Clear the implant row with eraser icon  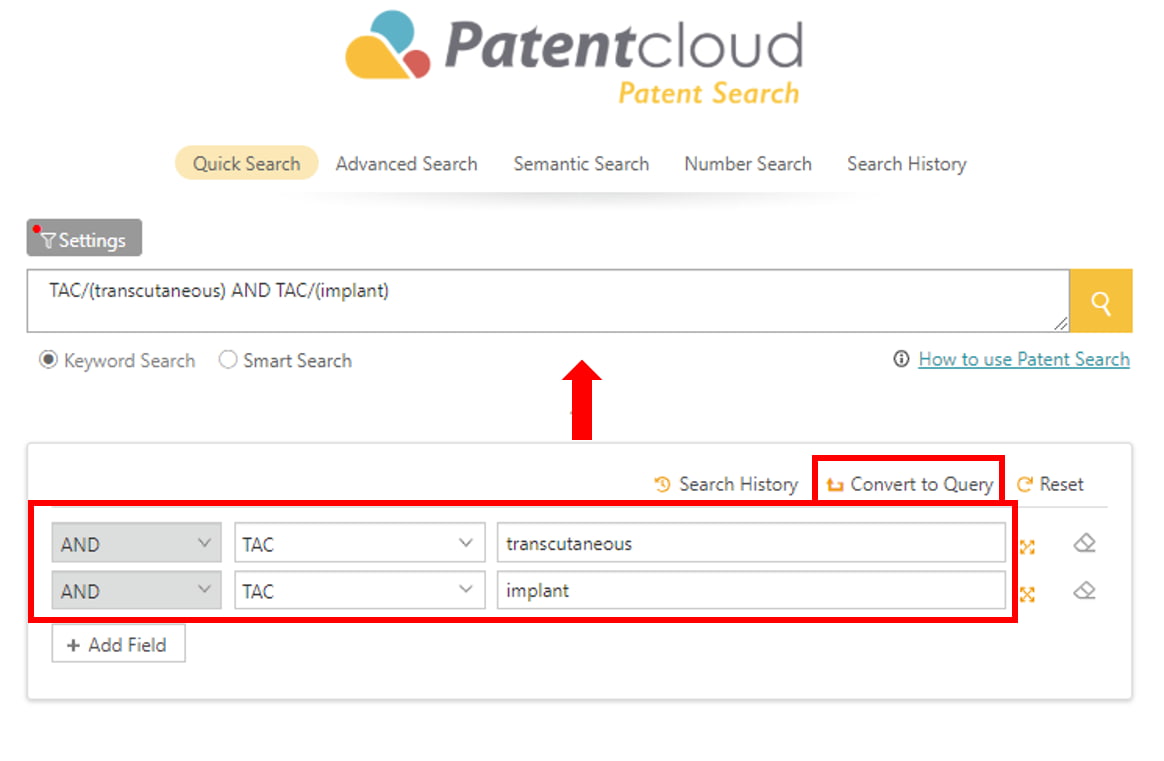coord(1085,591)
